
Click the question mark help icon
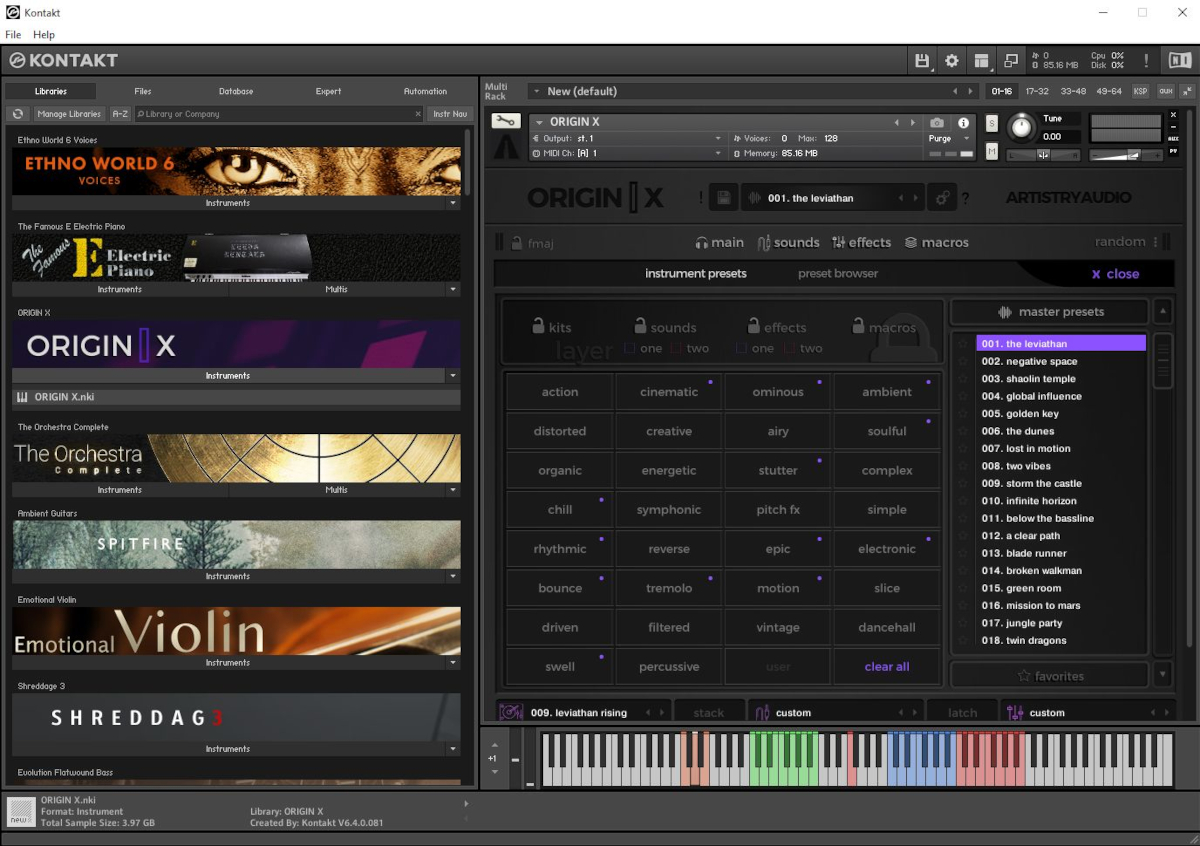coord(965,199)
